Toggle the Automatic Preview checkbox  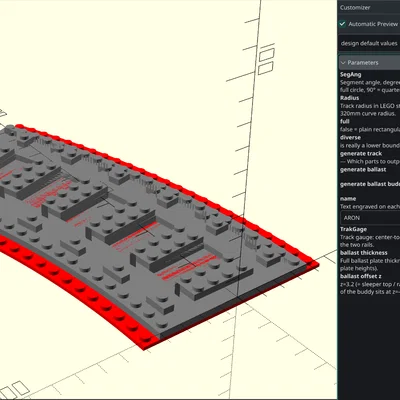click(x=342, y=24)
